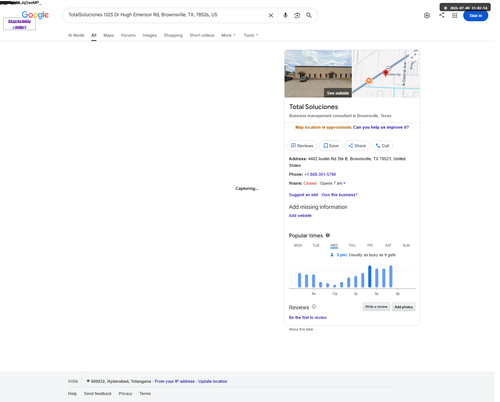The width and height of the screenshot is (500, 402).
Task: Click Add website link
Action: pyautogui.click(x=300, y=216)
